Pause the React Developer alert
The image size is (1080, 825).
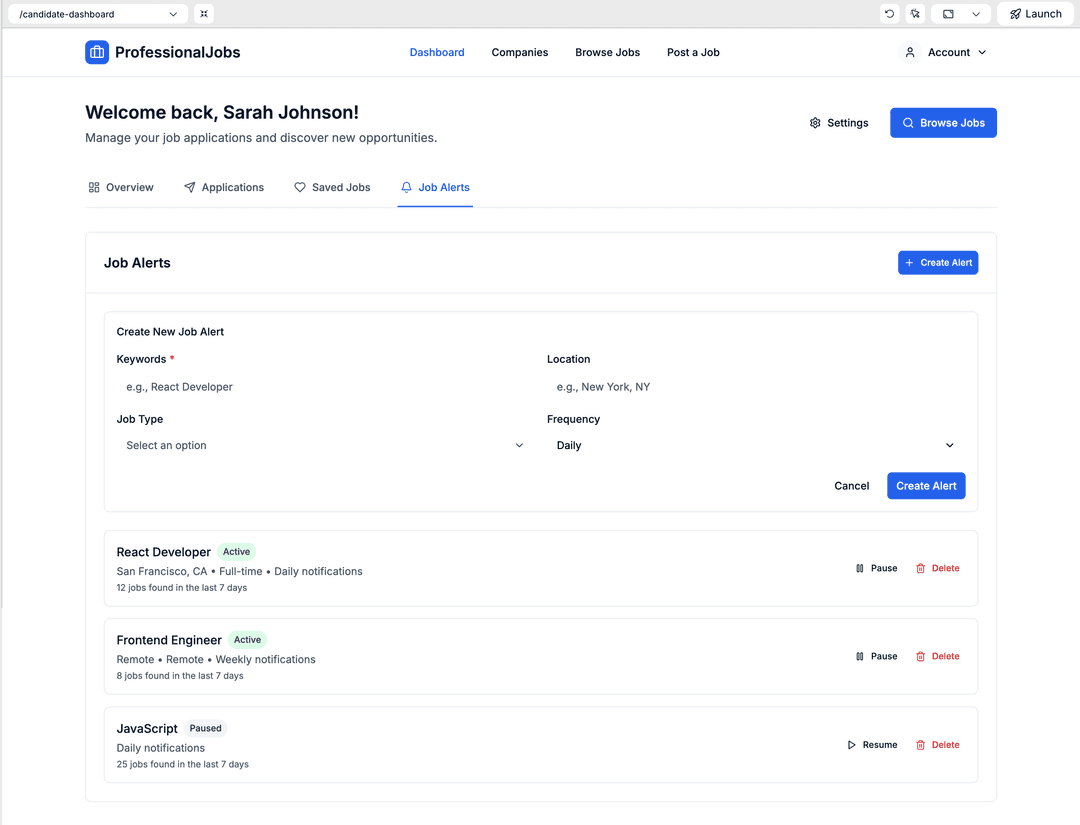tap(876, 568)
